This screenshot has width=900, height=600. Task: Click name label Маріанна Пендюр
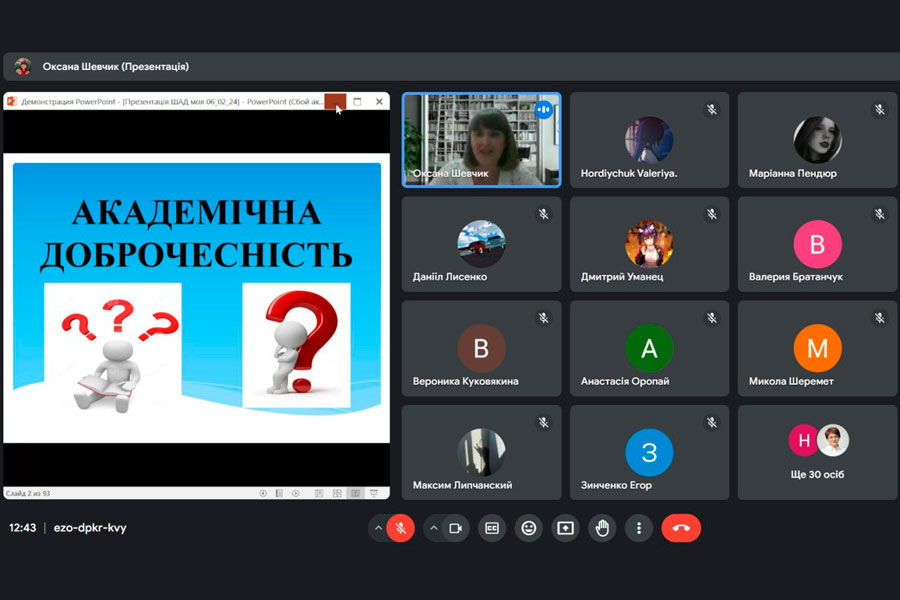point(793,173)
